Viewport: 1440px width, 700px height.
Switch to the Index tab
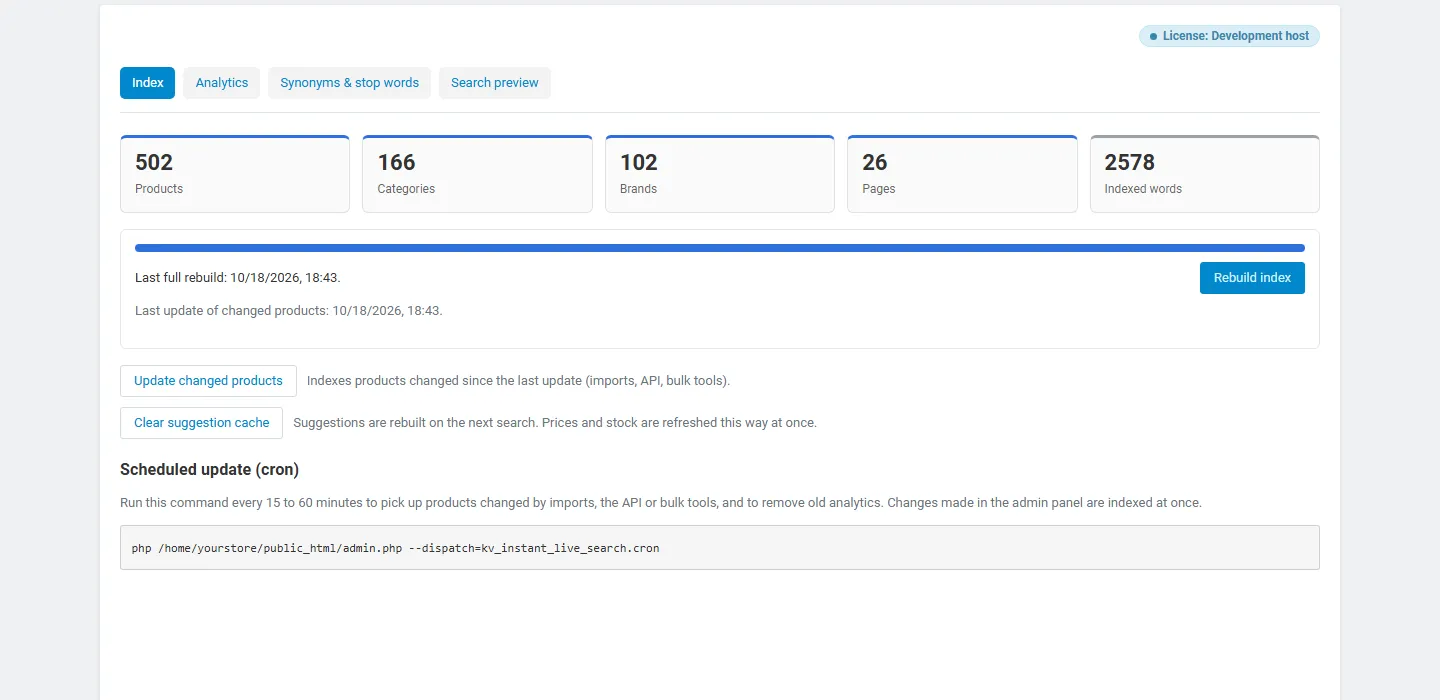[147, 83]
